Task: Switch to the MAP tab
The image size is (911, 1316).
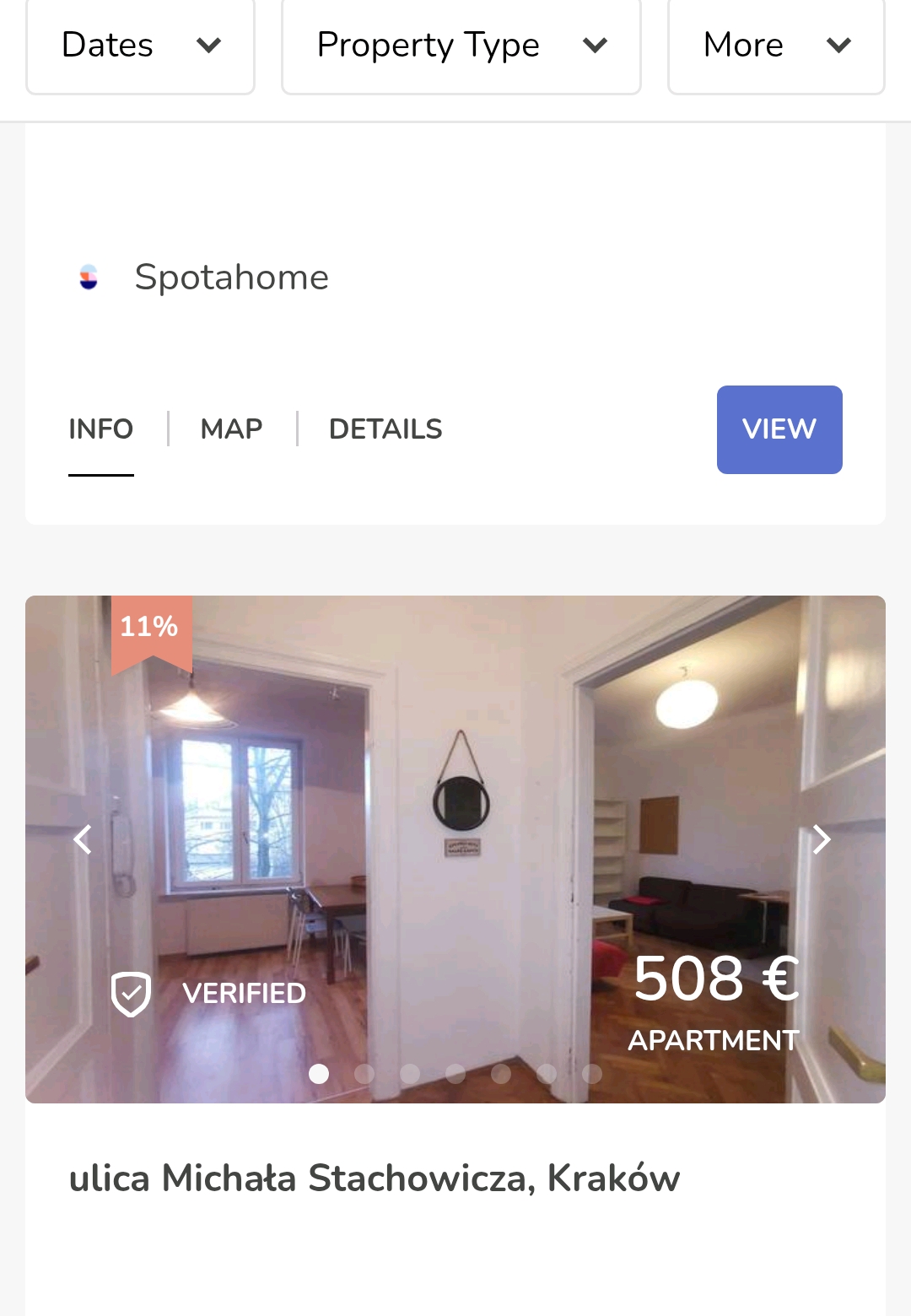Action: [232, 429]
